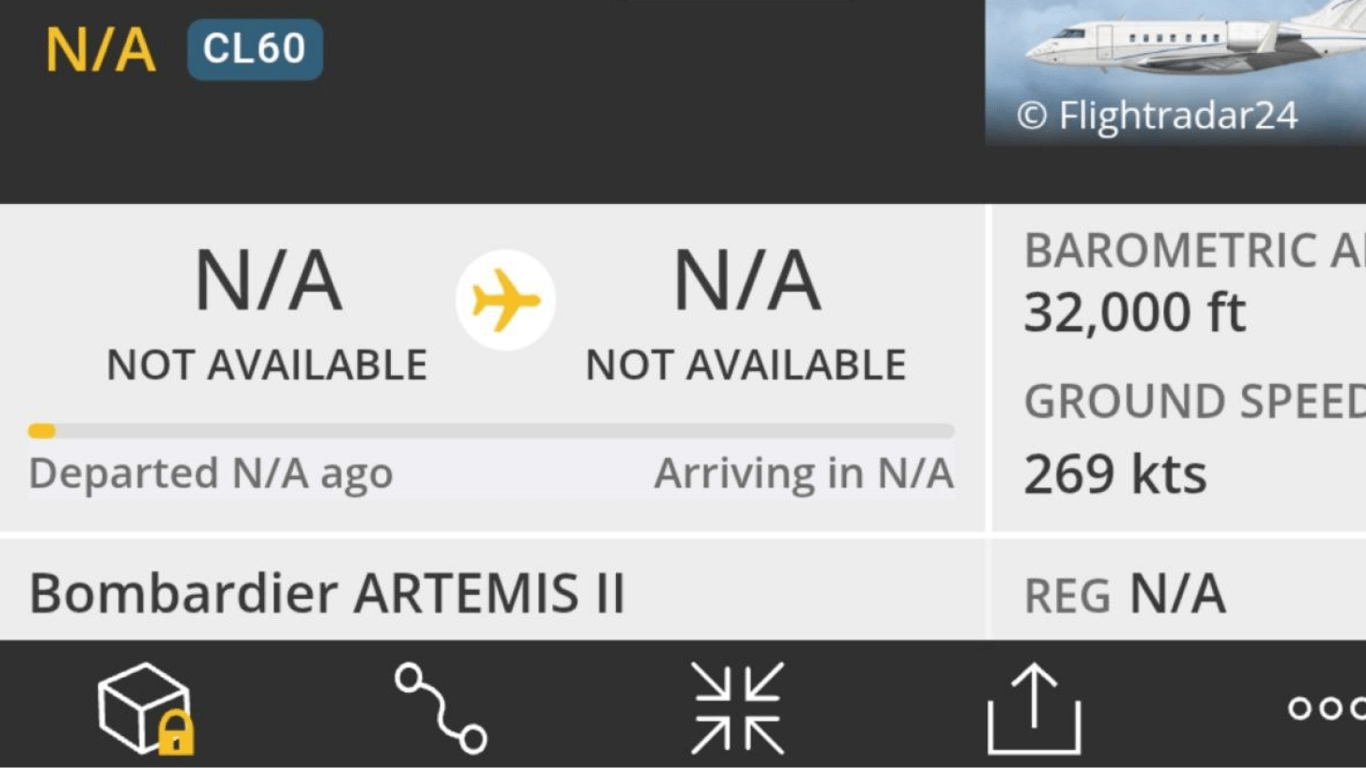1366x768 pixels.
Task: Tap the arrival airport N/A code
Action: pos(747,282)
